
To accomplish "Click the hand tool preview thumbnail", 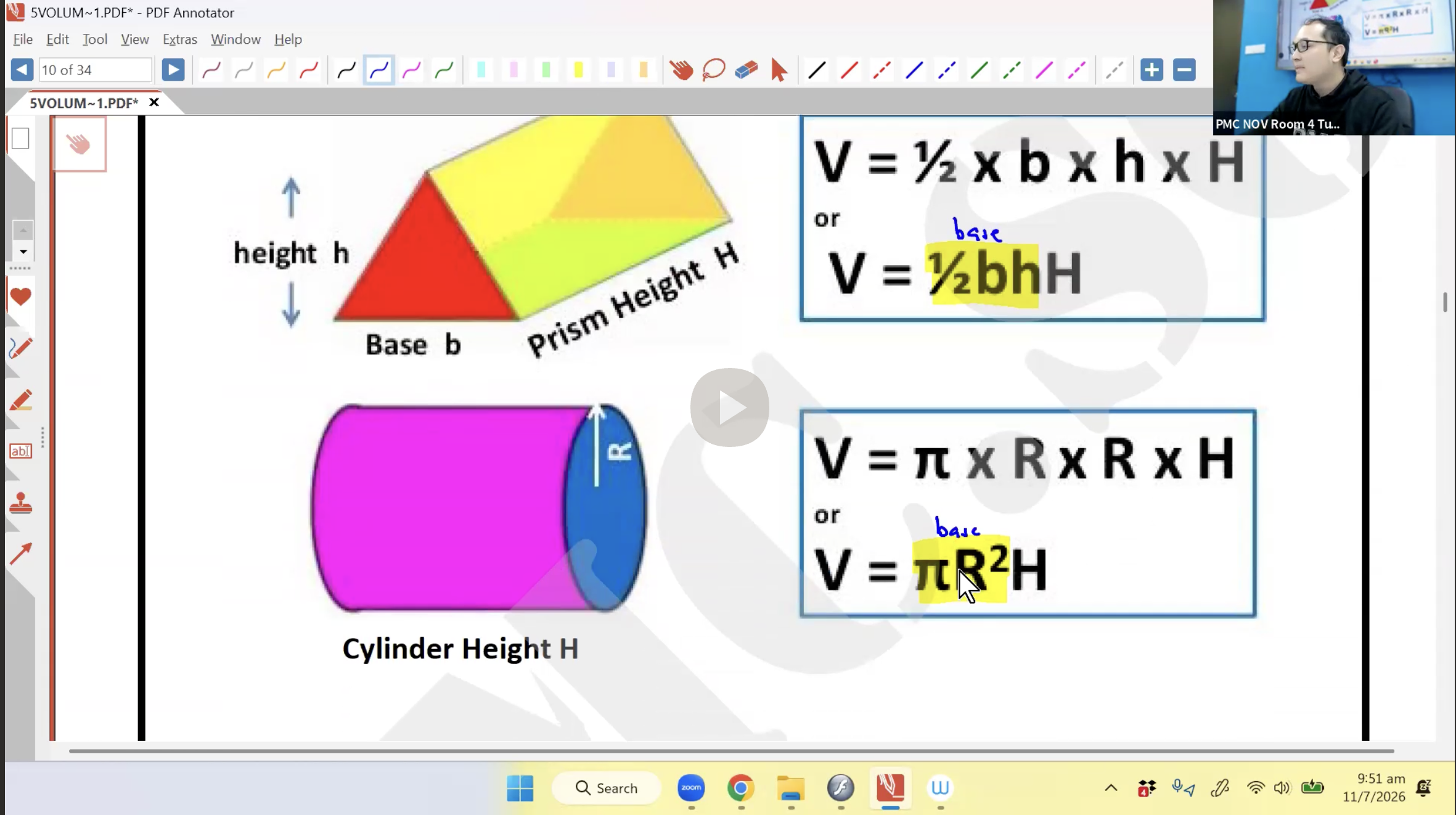I will pyautogui.click(x=79, y=144).
